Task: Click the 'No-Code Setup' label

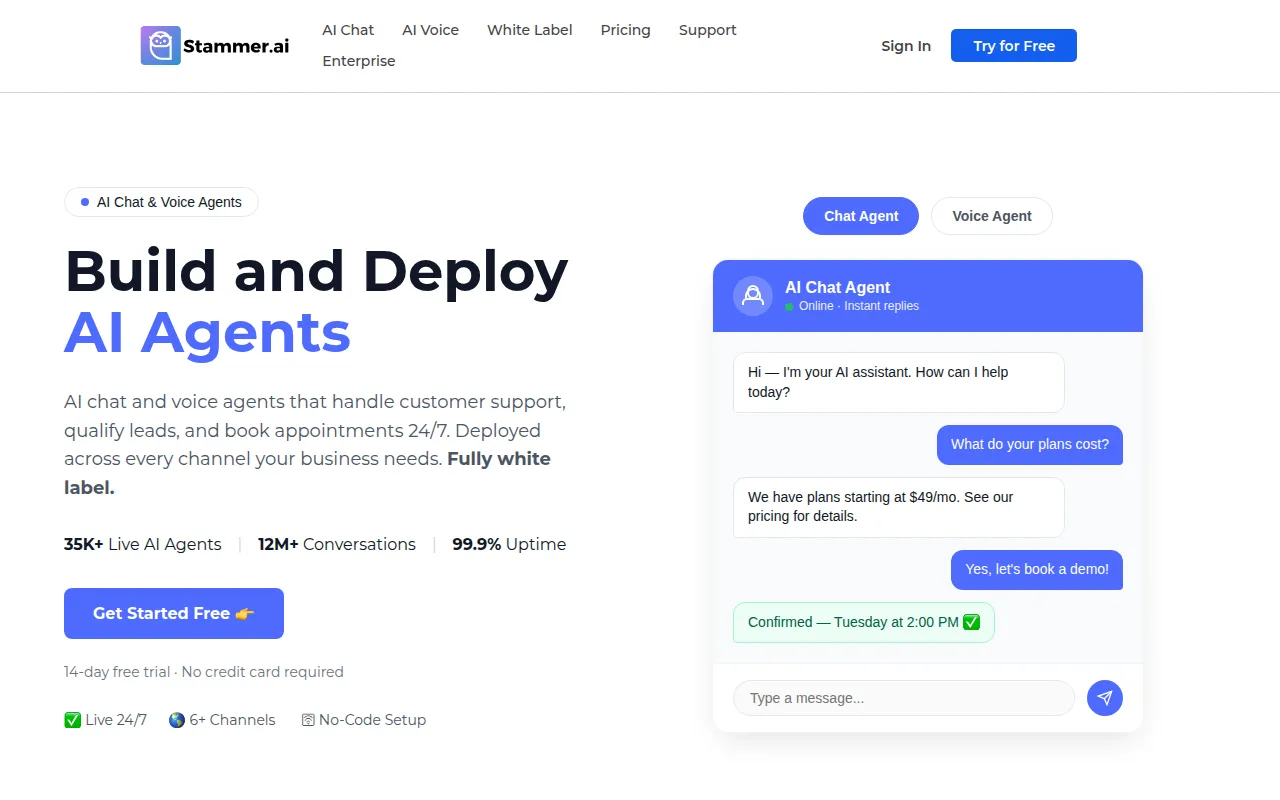Action: pyautogui.click(x=372, y=720)
